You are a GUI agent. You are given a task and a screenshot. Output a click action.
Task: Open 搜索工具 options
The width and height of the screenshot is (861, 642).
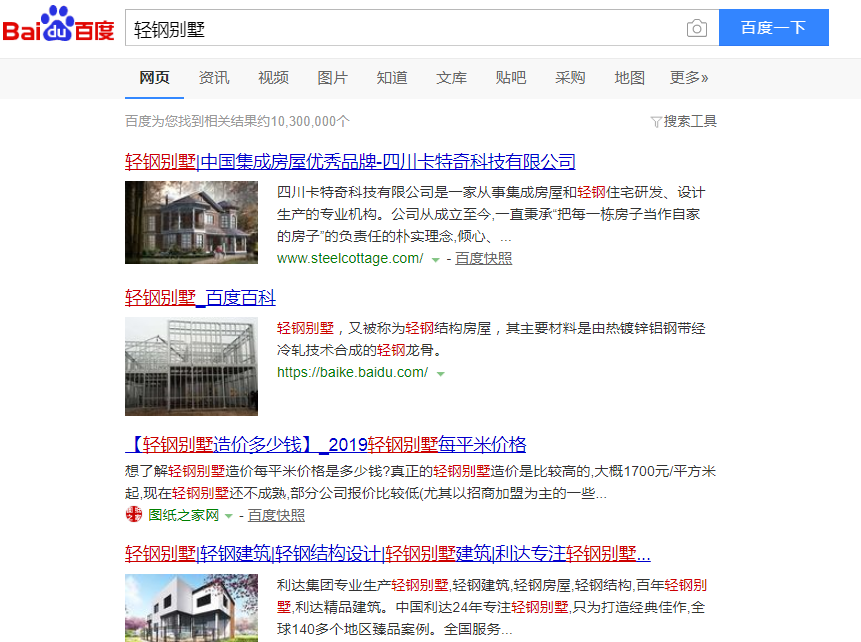(x=690, y=121)
